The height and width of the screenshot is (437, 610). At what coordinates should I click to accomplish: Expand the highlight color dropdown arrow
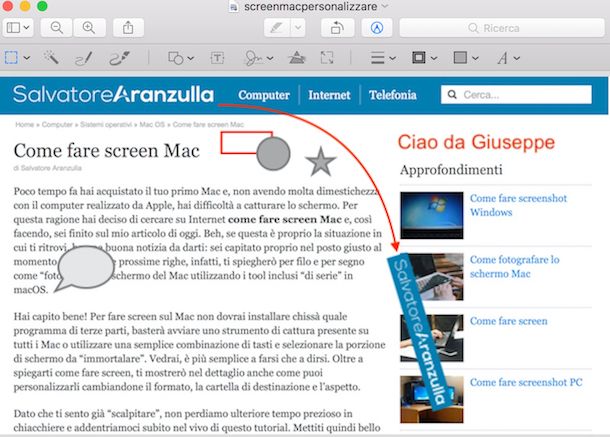298,28
